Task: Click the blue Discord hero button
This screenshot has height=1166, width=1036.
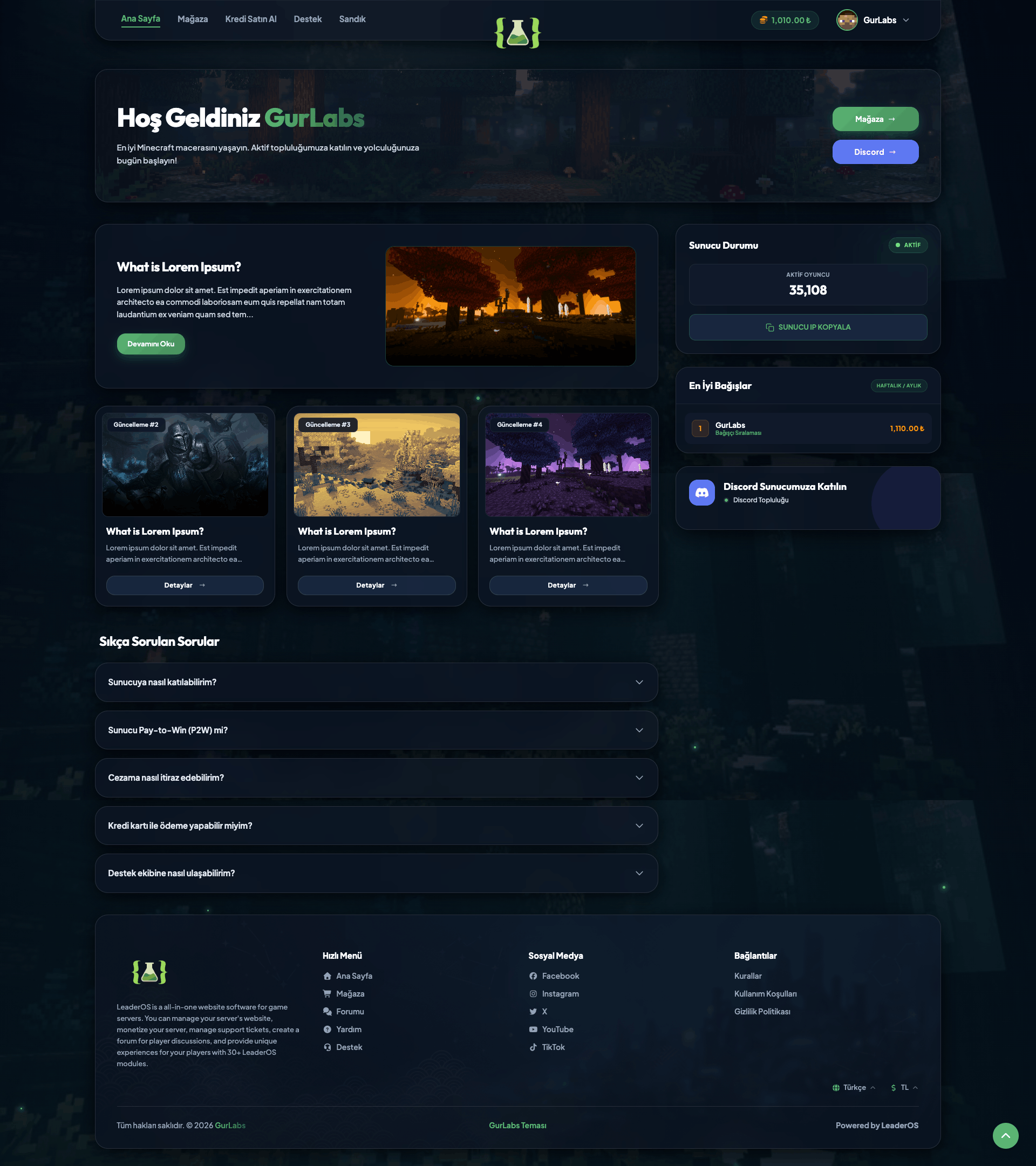Action: [875, 152]
